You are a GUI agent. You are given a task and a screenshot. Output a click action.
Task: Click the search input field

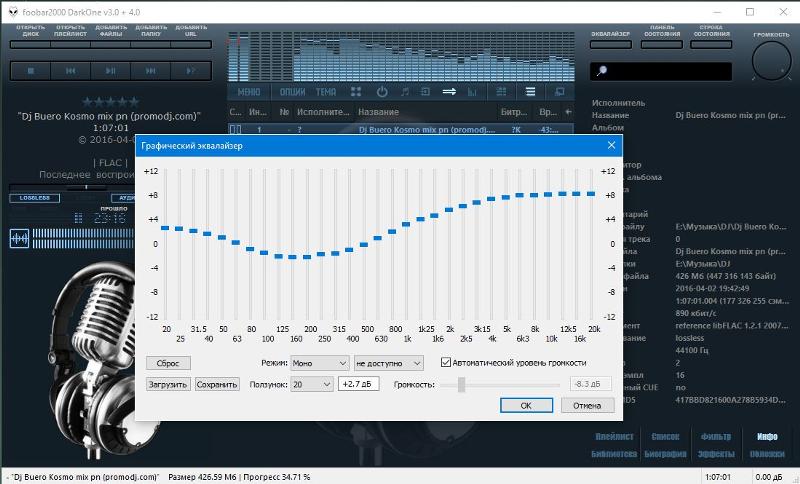point(661,71)
